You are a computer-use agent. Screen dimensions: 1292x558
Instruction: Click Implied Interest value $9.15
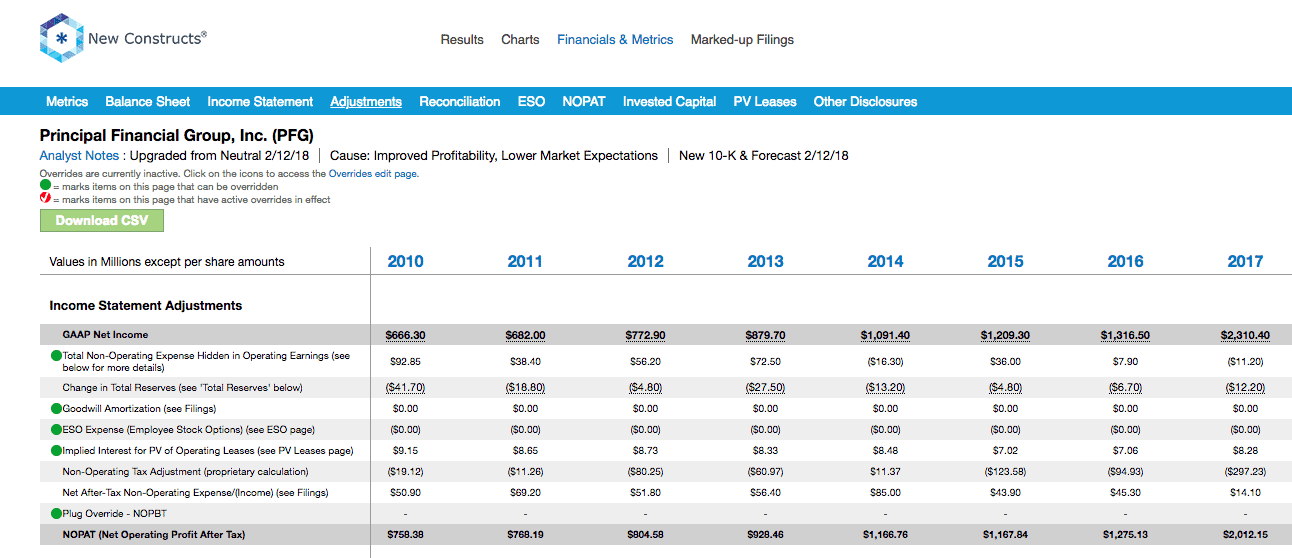click(405, 450)
